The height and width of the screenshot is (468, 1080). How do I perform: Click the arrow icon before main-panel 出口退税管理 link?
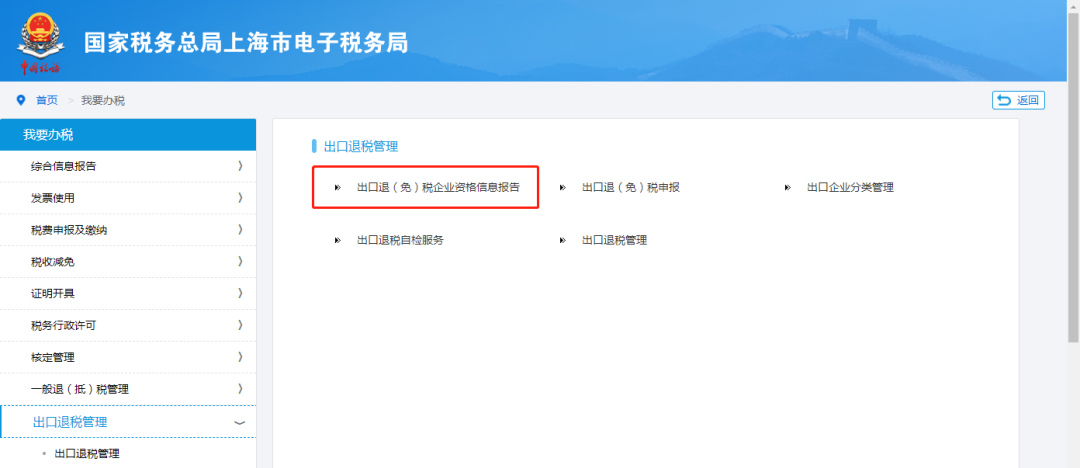[563, 241]
